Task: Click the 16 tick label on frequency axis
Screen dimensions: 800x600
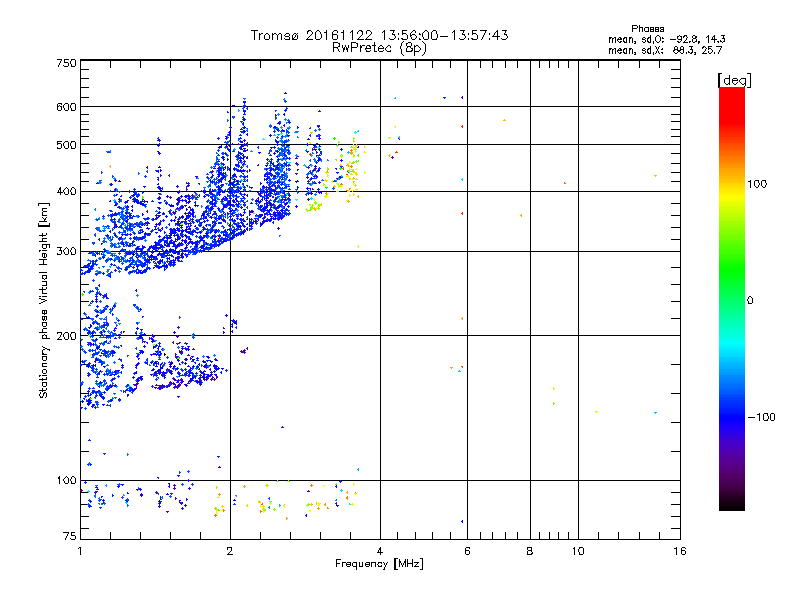Action: (x=680, y=551)
